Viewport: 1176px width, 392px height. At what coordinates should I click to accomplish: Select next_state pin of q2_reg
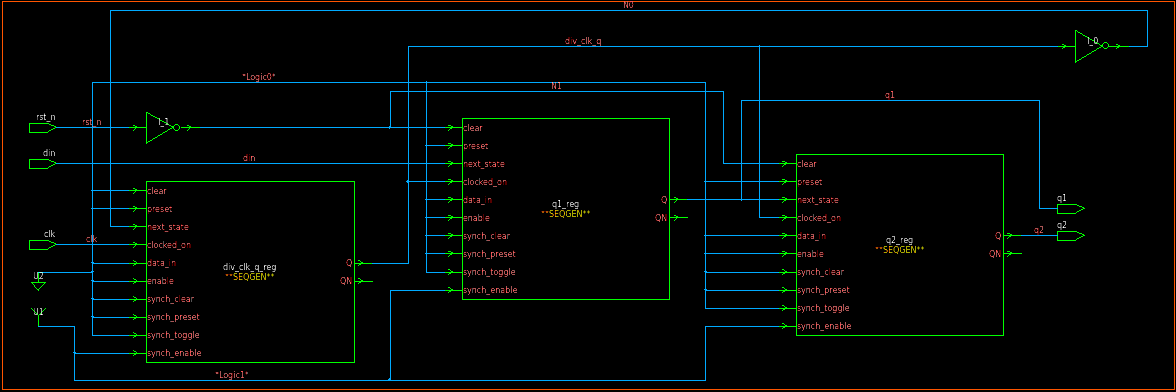(818, 199)
